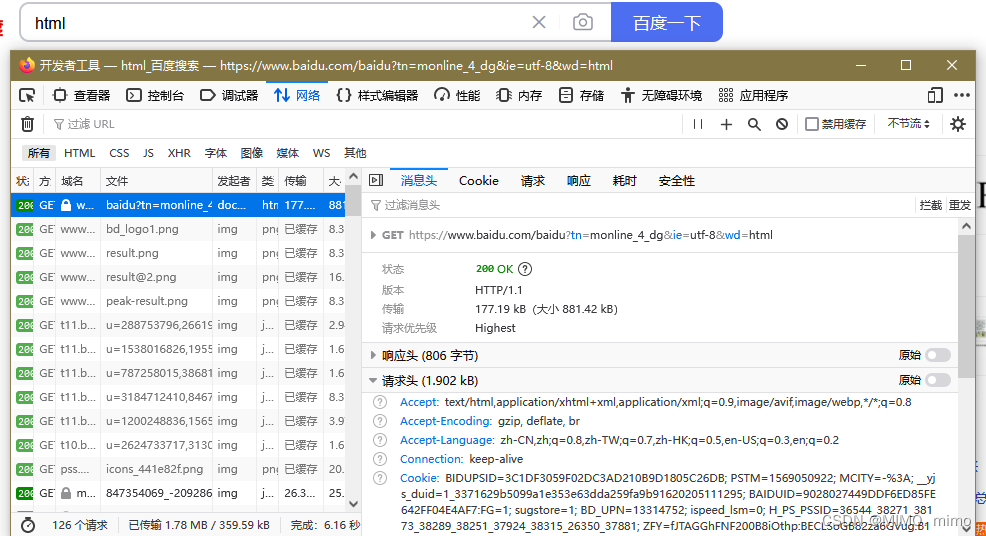
Task: Select the peak-result.png request
Action: point(178,301)
